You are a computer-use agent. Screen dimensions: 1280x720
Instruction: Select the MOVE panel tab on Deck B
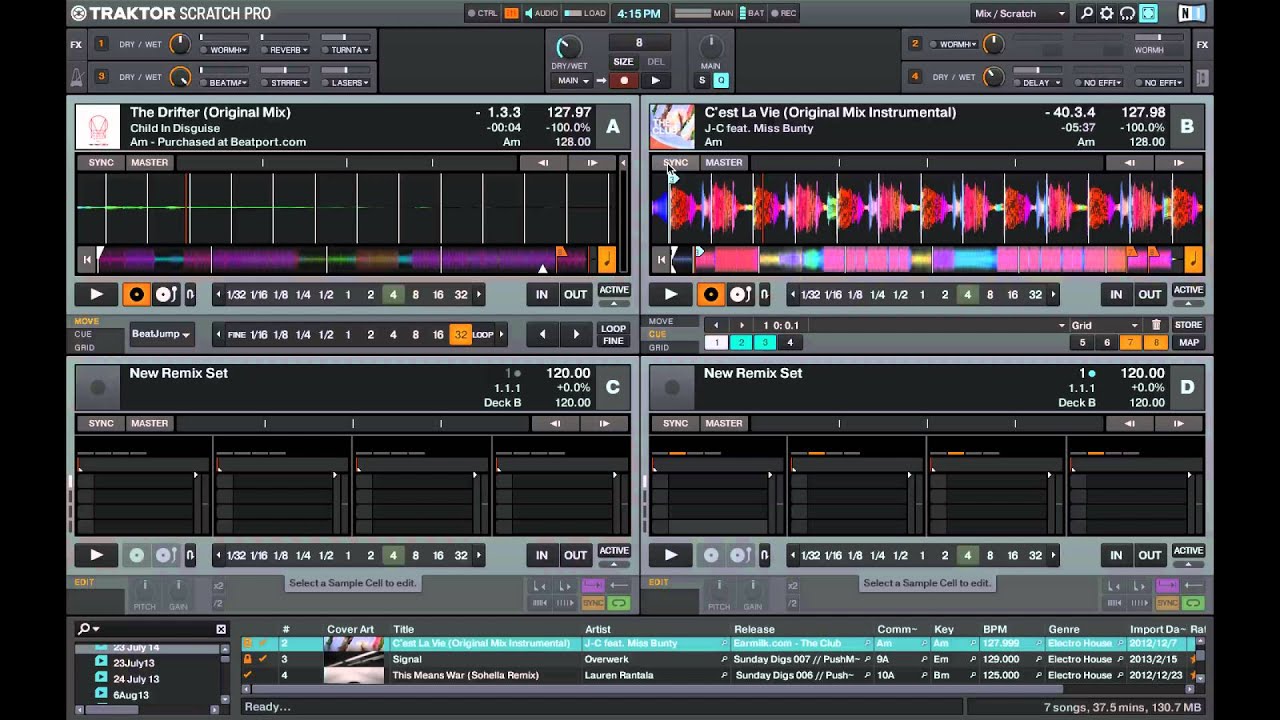pyautogui.click(x=660, y=322)
